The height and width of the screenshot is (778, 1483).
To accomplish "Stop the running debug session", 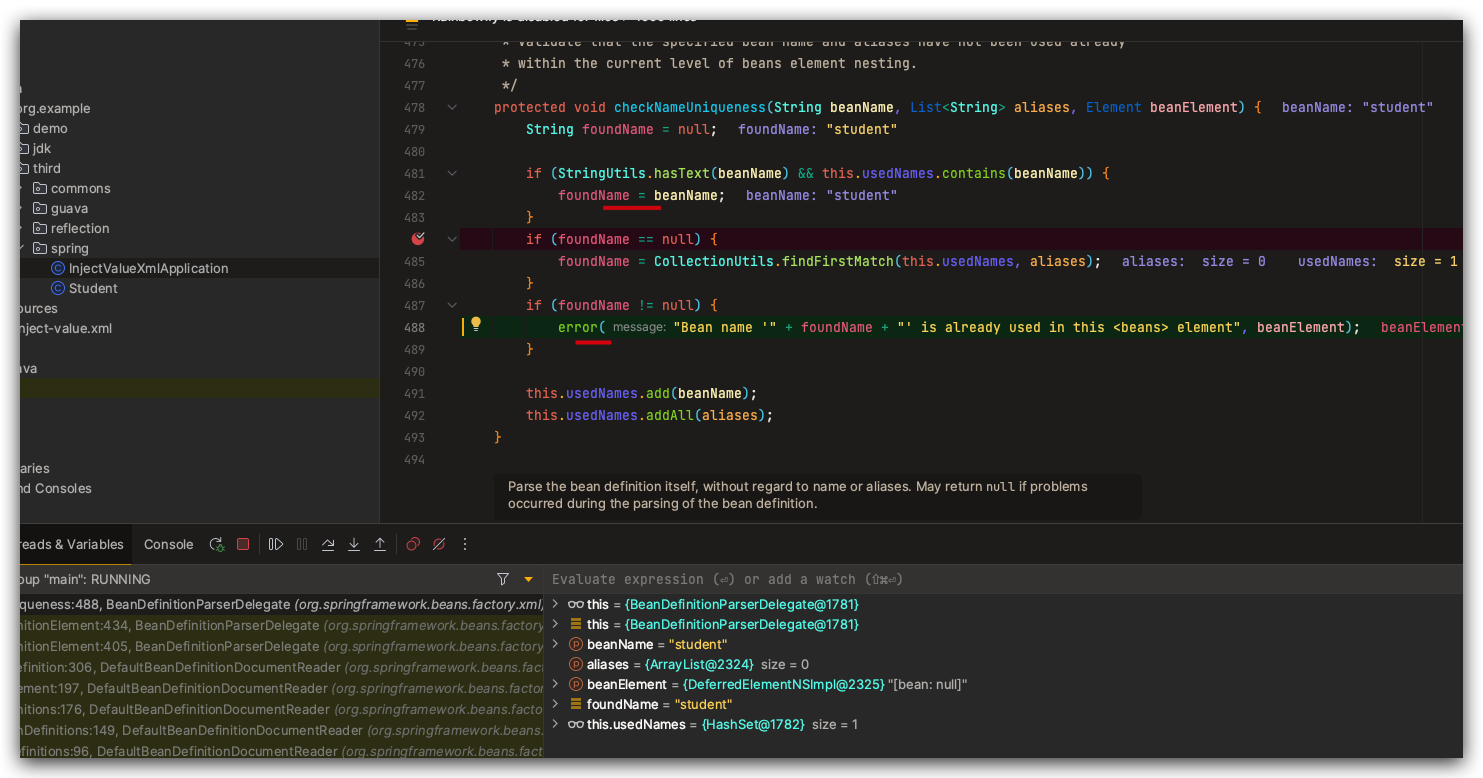I will point(243,544).
